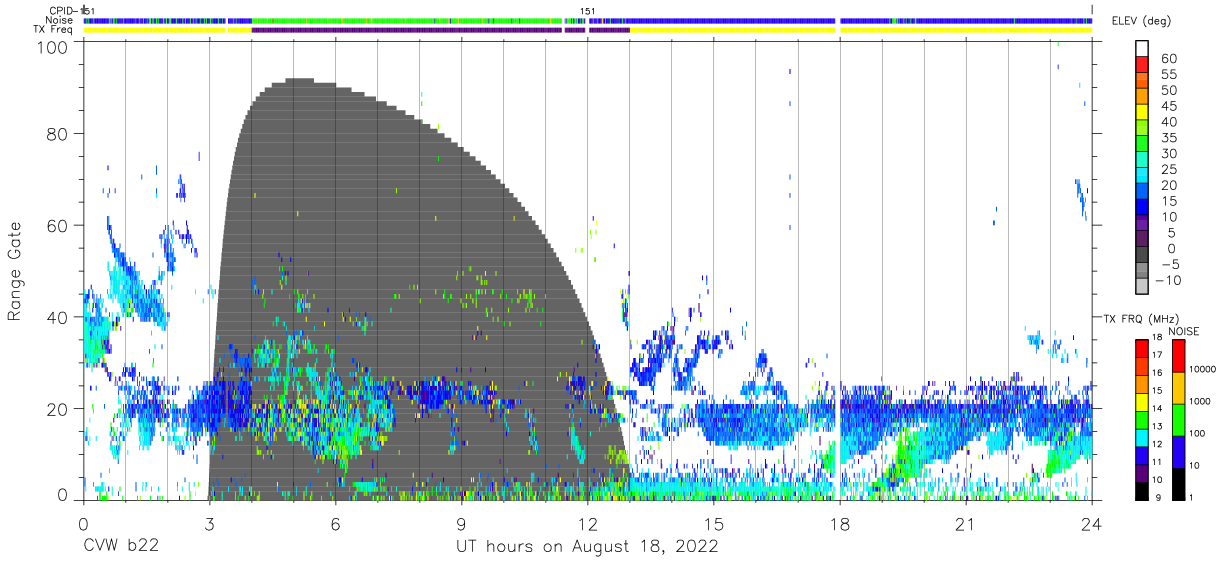Pick the yellow ELEV swatch between 40 and 45

[1142, 112]
